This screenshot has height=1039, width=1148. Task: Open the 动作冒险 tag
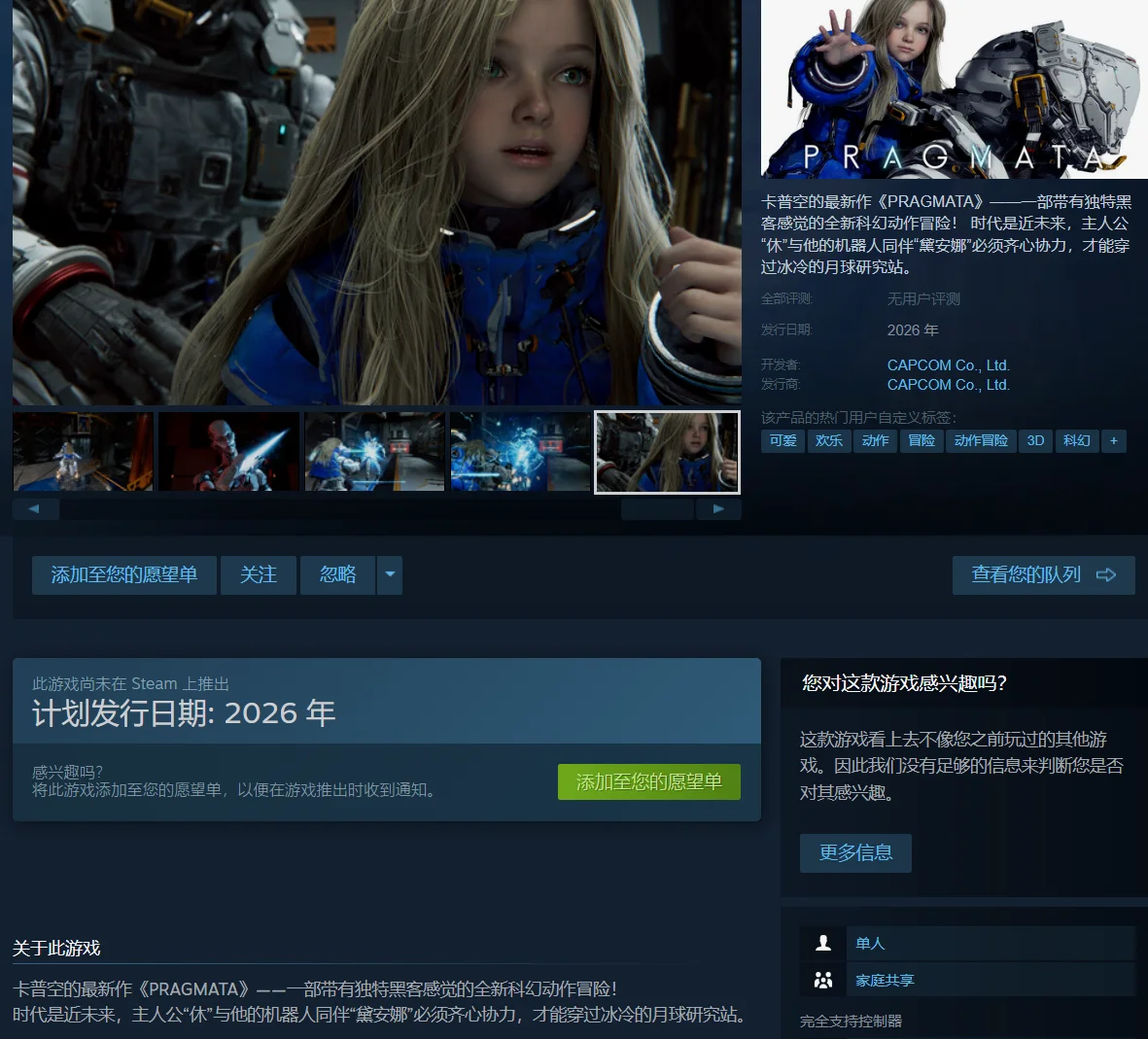click(981, 441)
